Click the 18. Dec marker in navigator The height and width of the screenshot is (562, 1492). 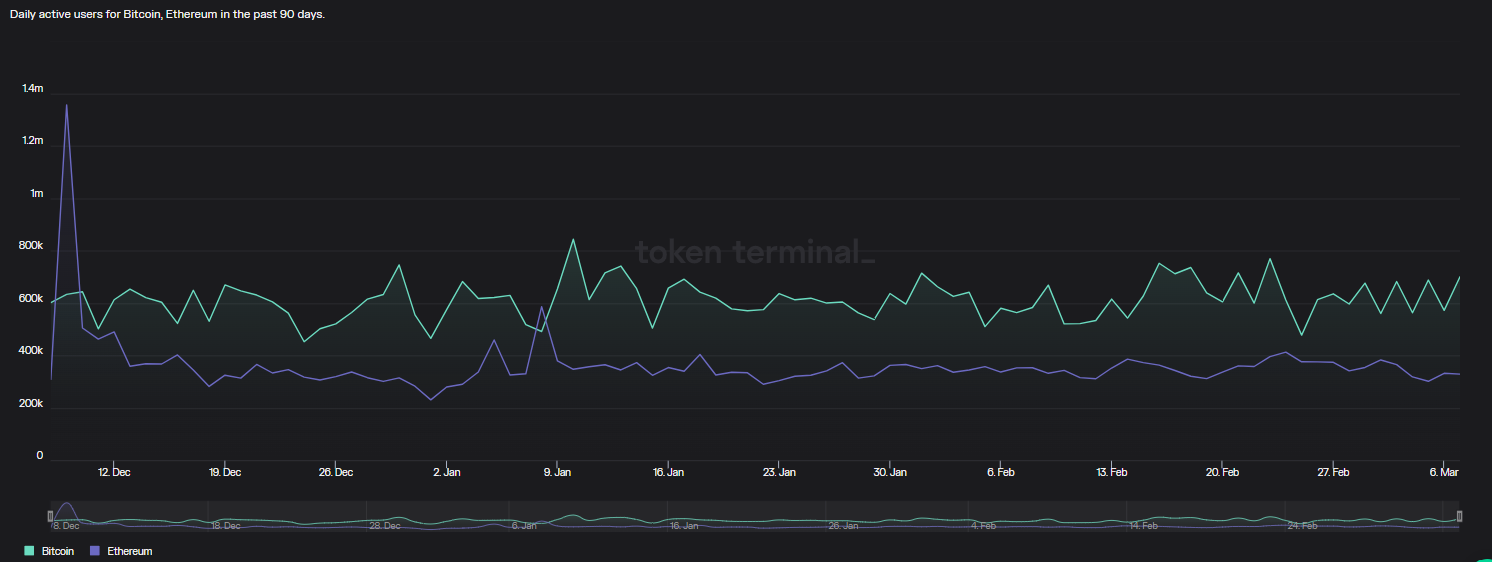[x=225, y=525]
